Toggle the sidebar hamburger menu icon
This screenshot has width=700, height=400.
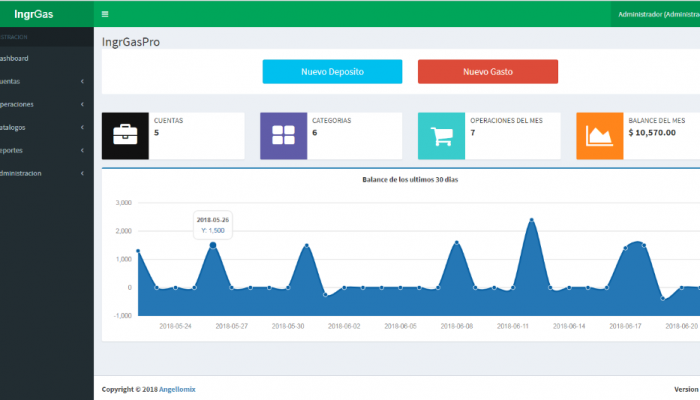(105, 14)
